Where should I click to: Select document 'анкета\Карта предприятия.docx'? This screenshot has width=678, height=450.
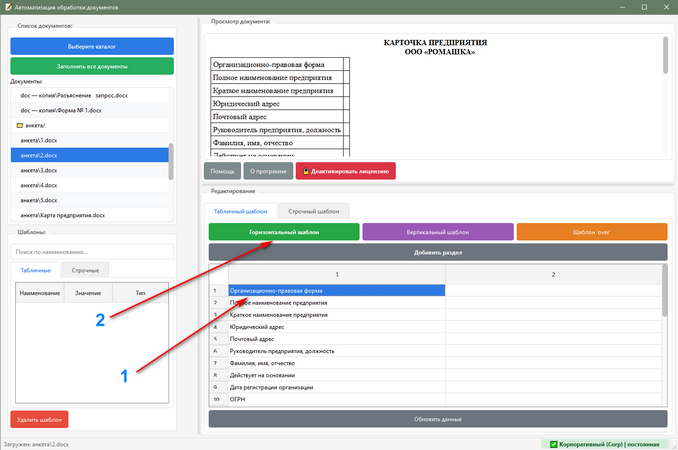[x=90, y=215]
